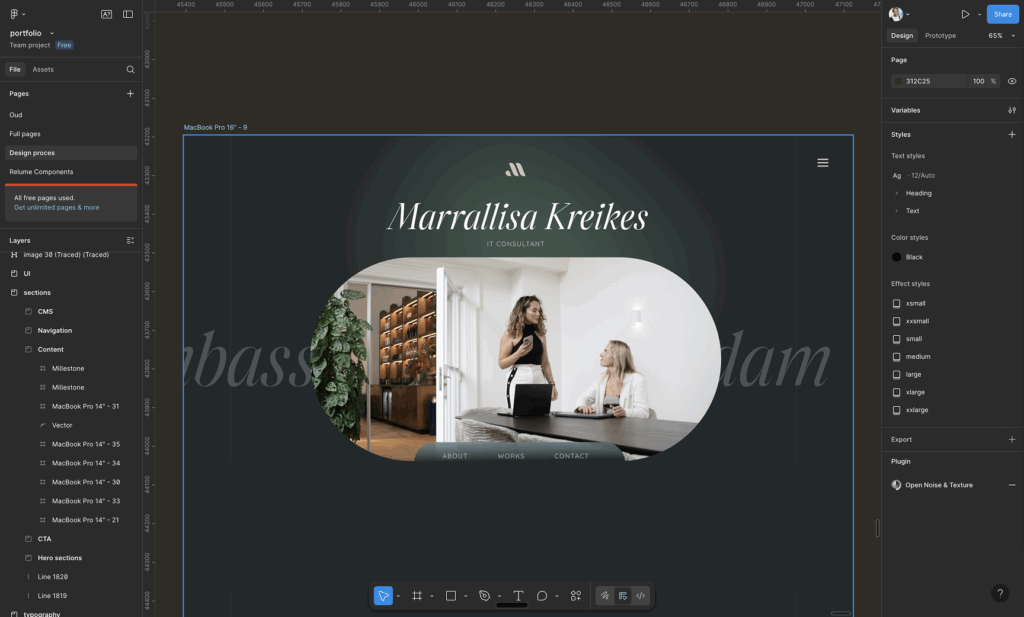The height and width of the screenshot is (617, 1024).
Task: Select the Text tool
Action: [x=518, y=596]
